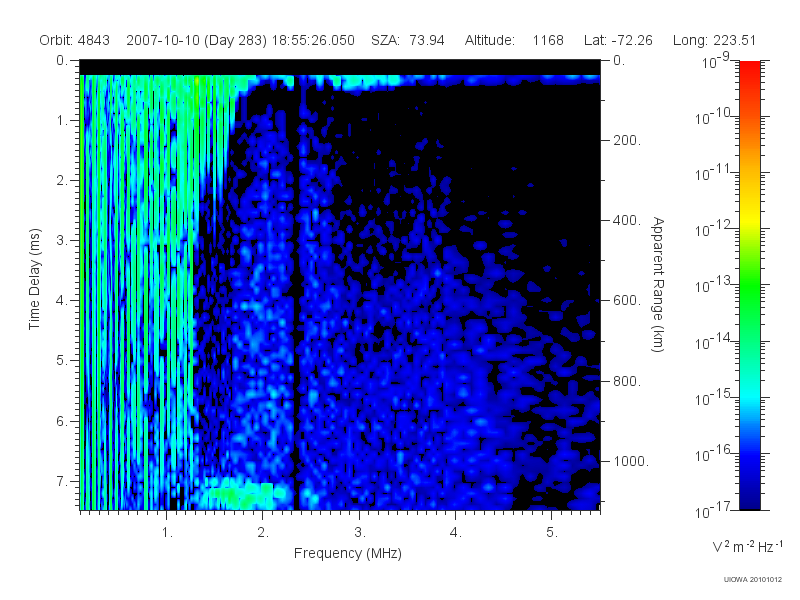Click the 'Frequency (MHz)' axis label
Viewport: 800px width, 600px height.
tap(347, 553)
